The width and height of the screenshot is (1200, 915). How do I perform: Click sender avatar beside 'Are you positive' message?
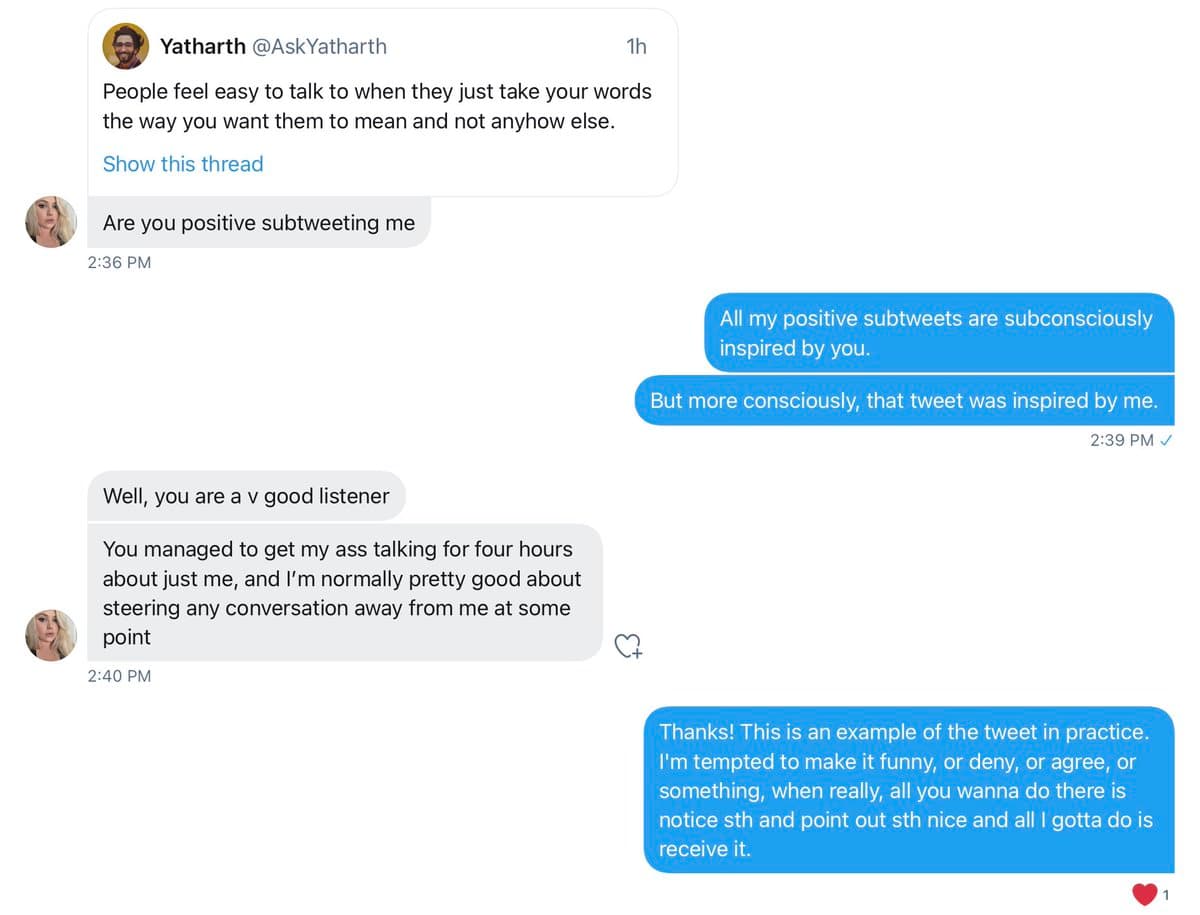tap(51, 221)
